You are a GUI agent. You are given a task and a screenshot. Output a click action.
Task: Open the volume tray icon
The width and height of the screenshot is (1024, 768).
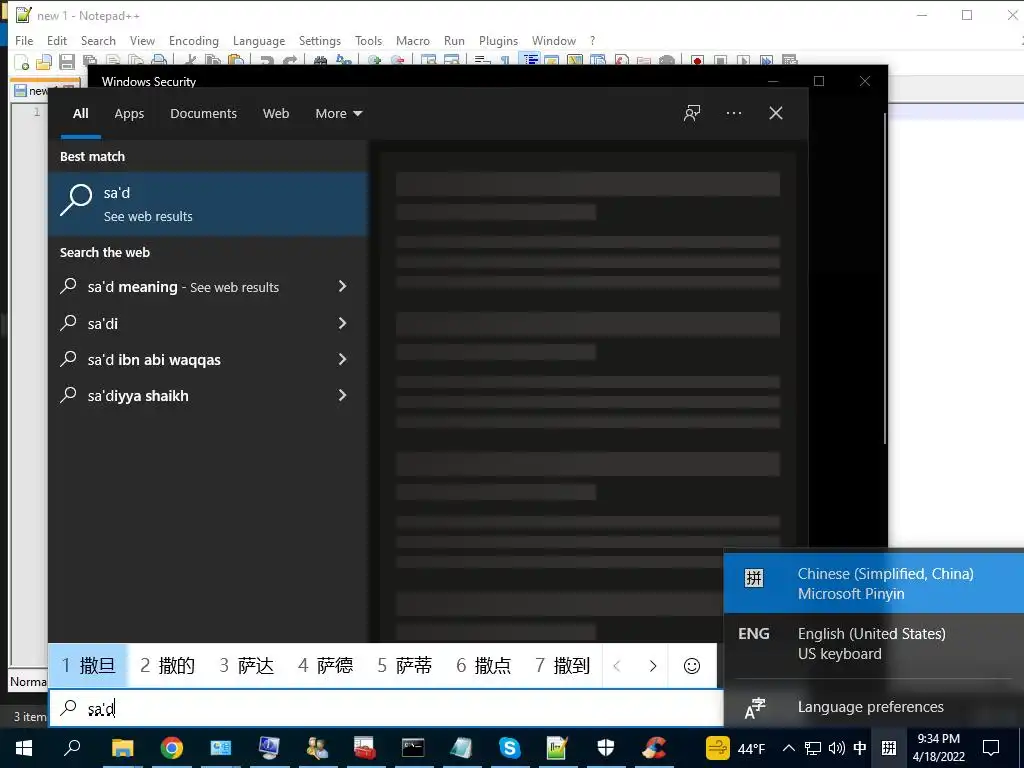[x=837, y=748]
